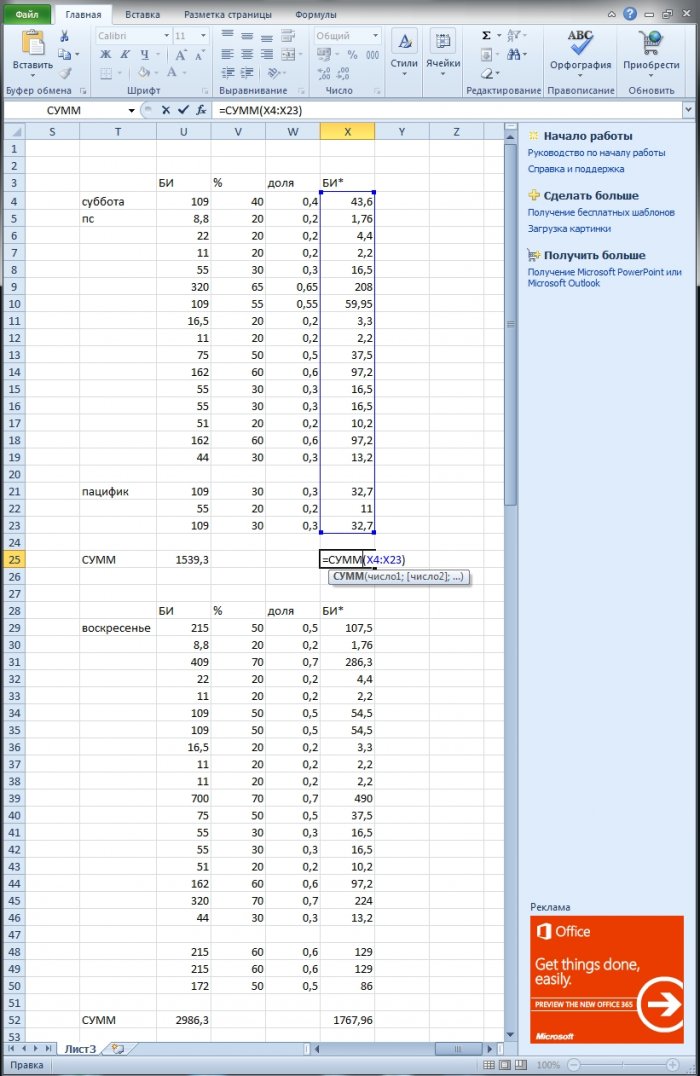Expand the formula bar
This screenshot has width=700, height=1076.
[x=688, y=110]
